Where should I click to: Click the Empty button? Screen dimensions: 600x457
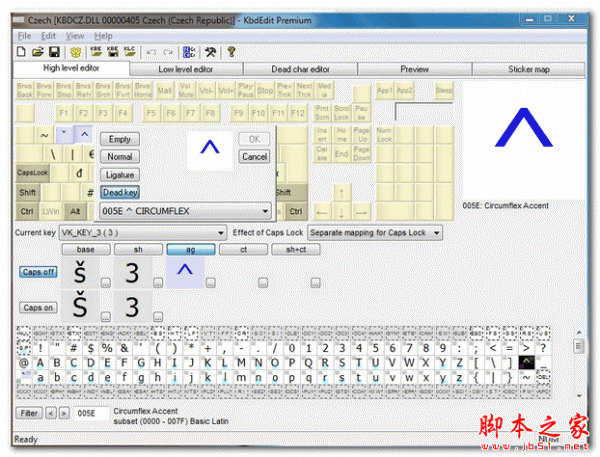coord(120,139)
